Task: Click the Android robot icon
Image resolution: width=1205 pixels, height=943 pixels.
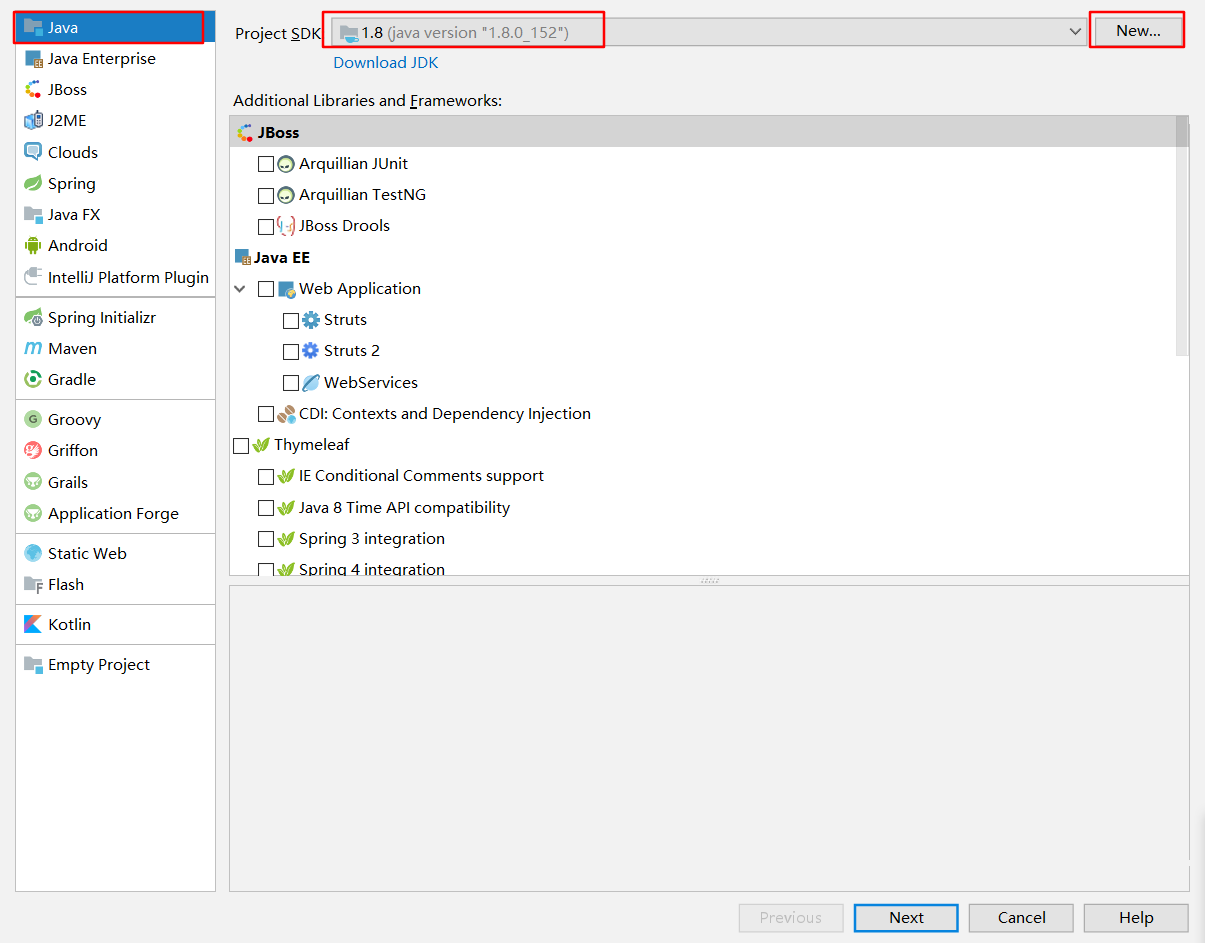Action: coord(33,245)
